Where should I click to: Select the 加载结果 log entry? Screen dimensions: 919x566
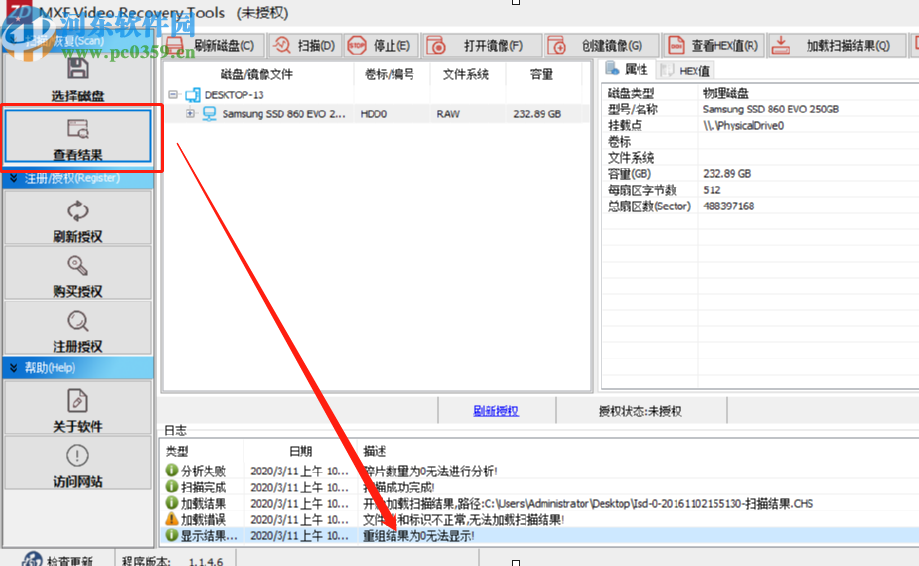(x=539, y=503)
